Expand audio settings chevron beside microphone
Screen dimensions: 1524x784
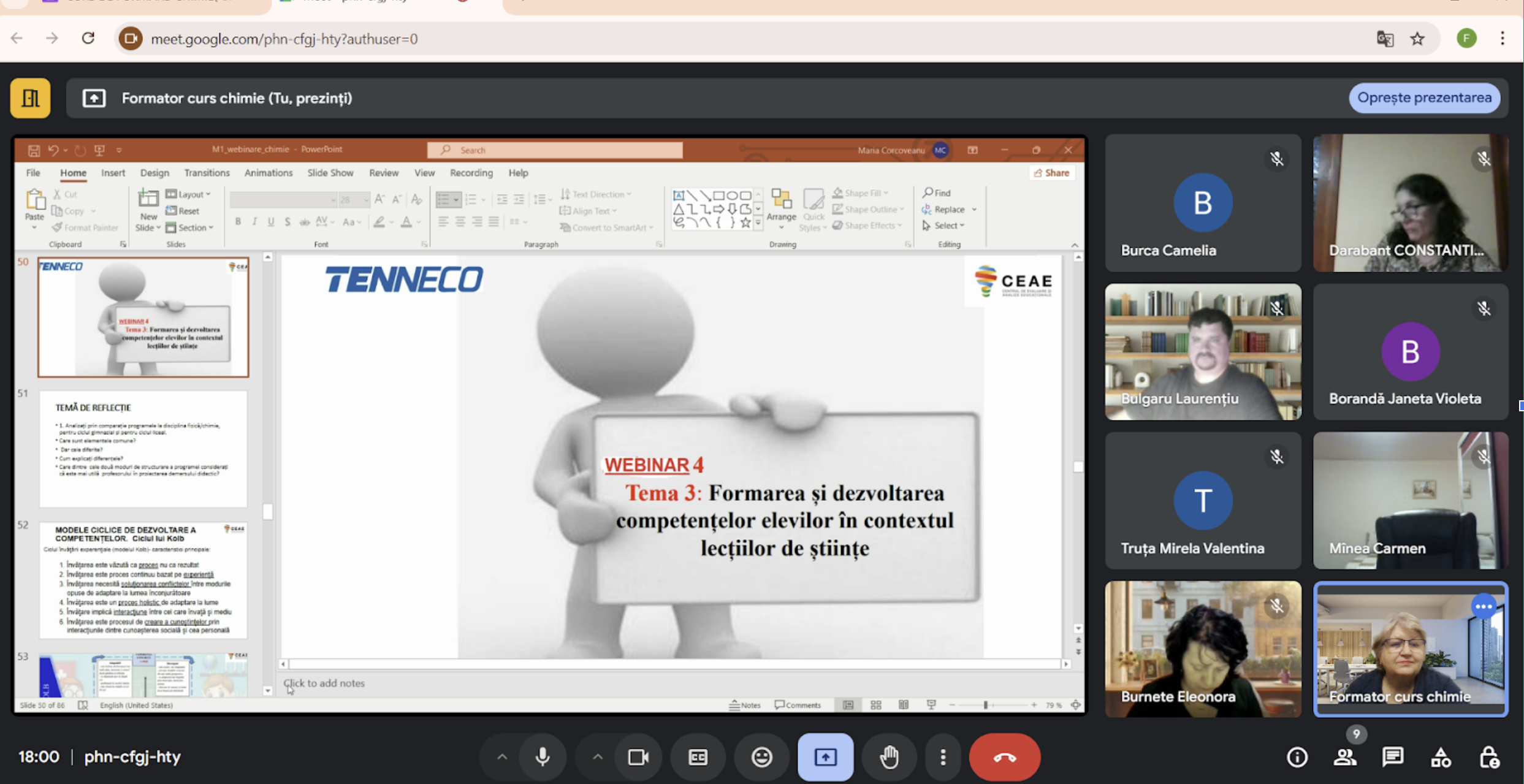click(501, 757)
